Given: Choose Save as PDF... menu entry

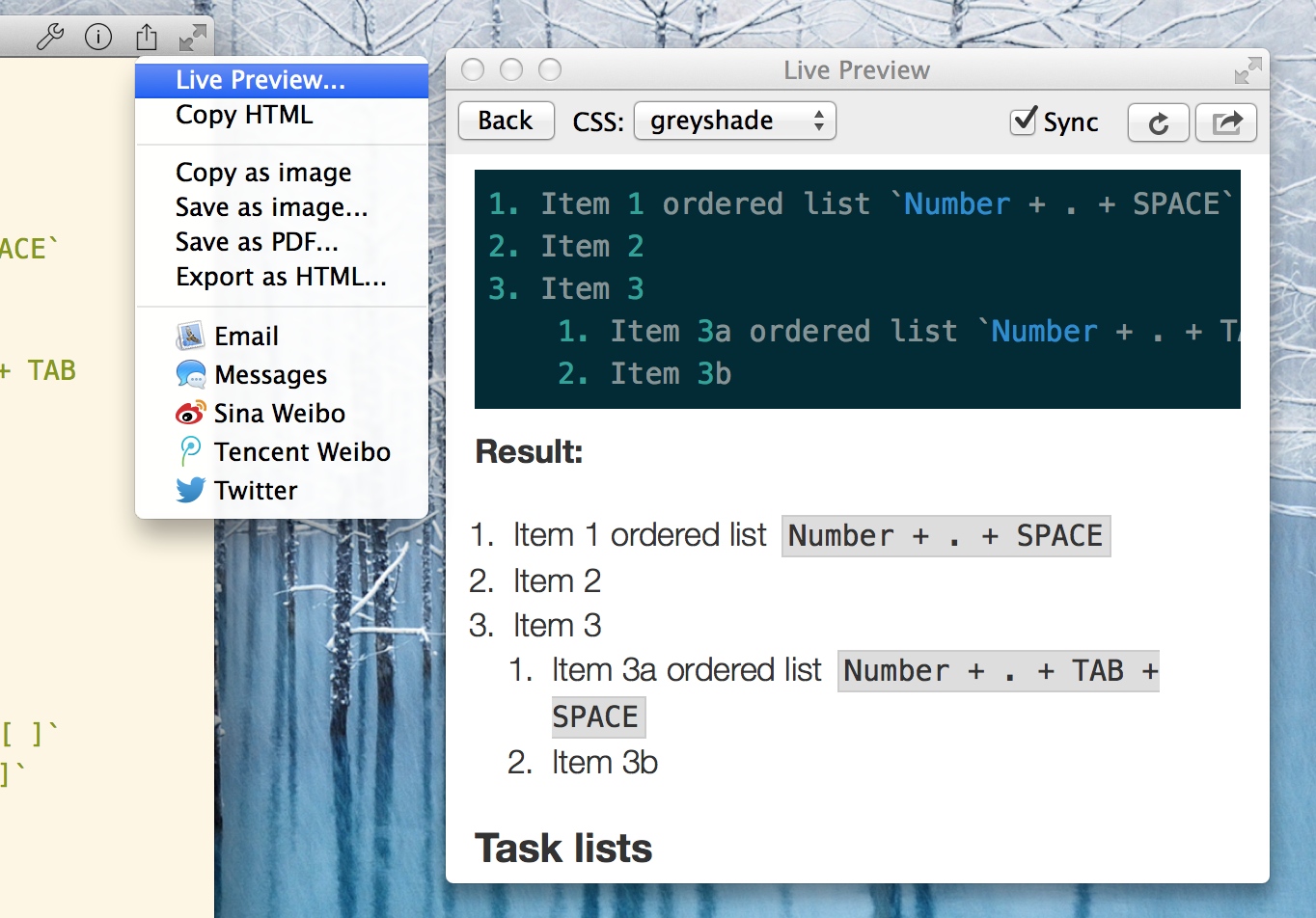Looking at the screenshot, I should point(257,242).
